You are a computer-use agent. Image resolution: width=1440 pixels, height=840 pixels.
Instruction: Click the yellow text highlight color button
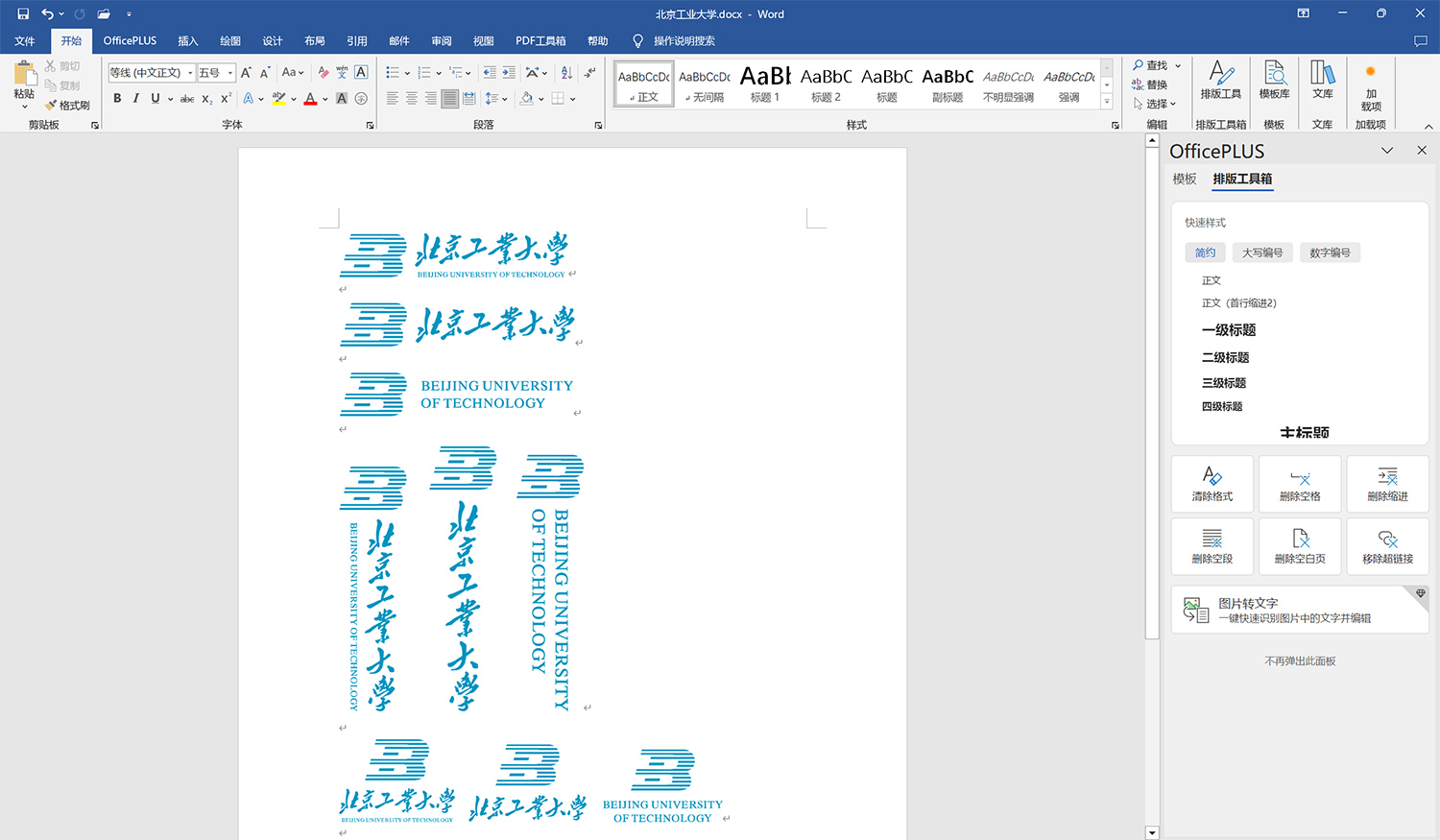tap(278, 98)
